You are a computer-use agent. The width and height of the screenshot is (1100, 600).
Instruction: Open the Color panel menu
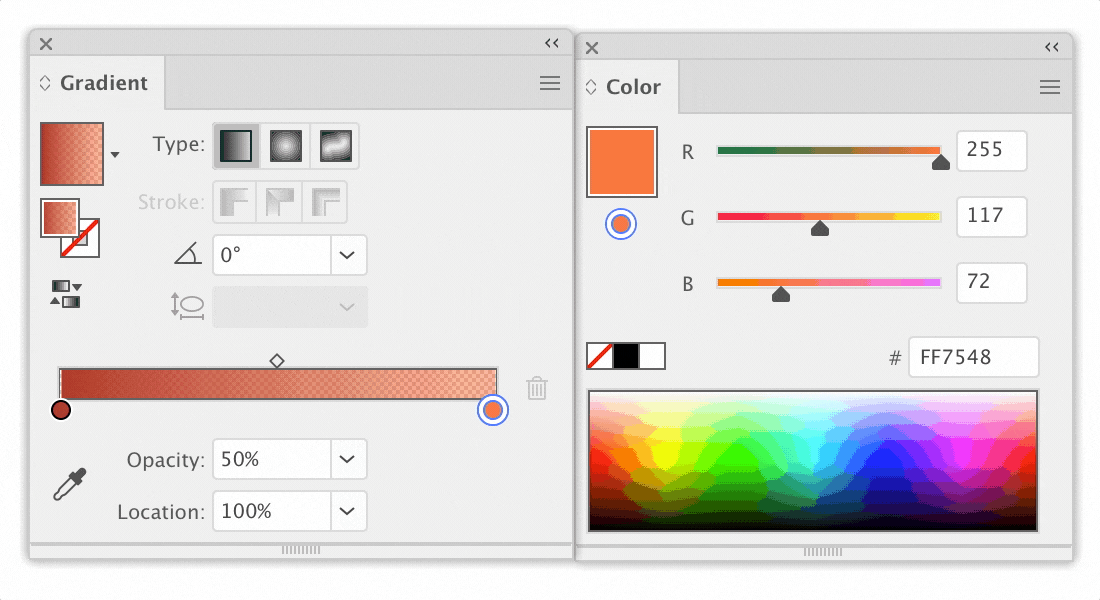pyautogui.click(x=1050, y=87)
